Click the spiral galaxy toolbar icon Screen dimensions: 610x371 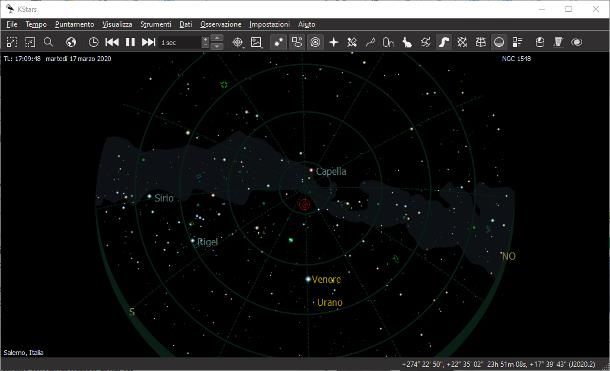pos(577,42)
